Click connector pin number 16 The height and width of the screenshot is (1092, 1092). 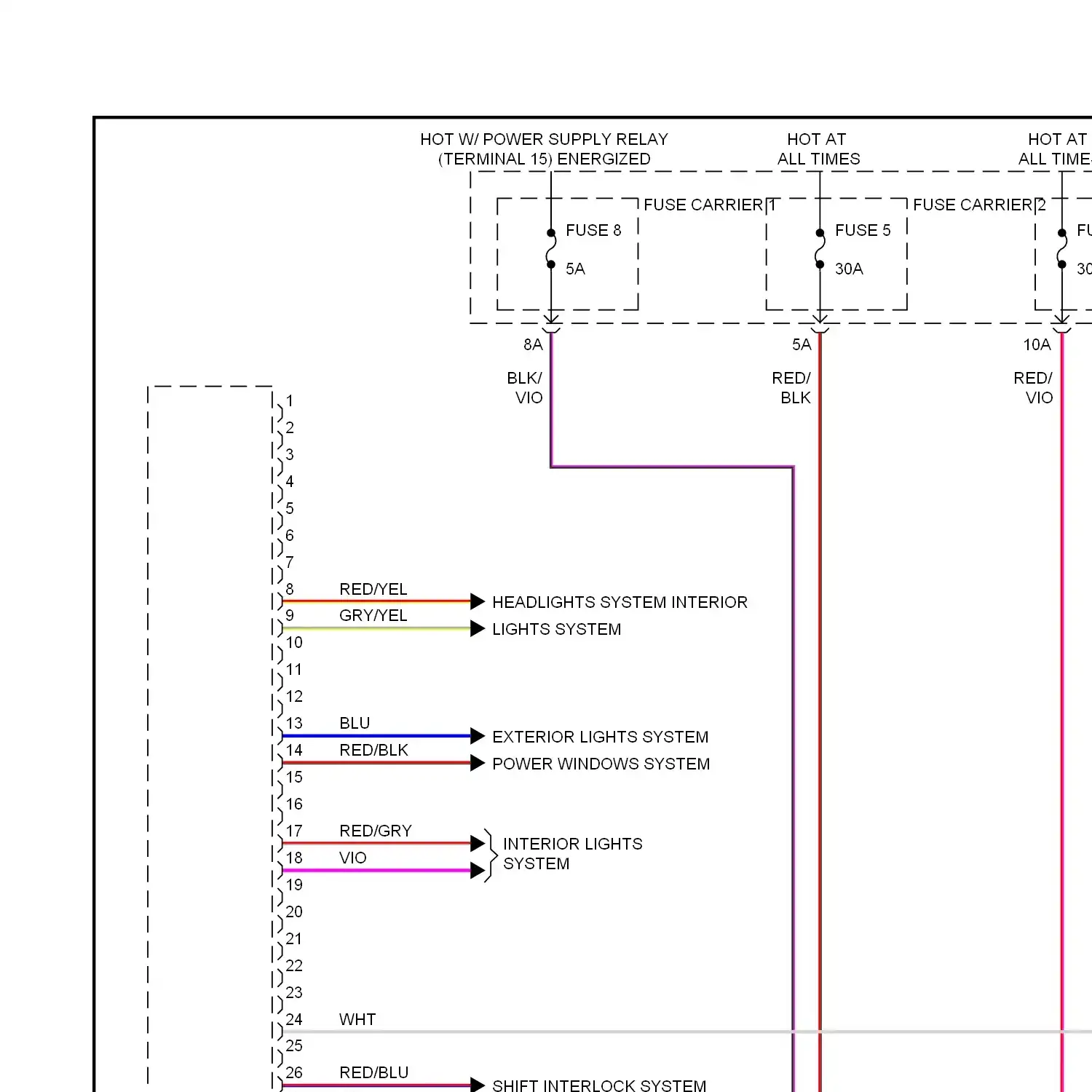click(293, 804)
